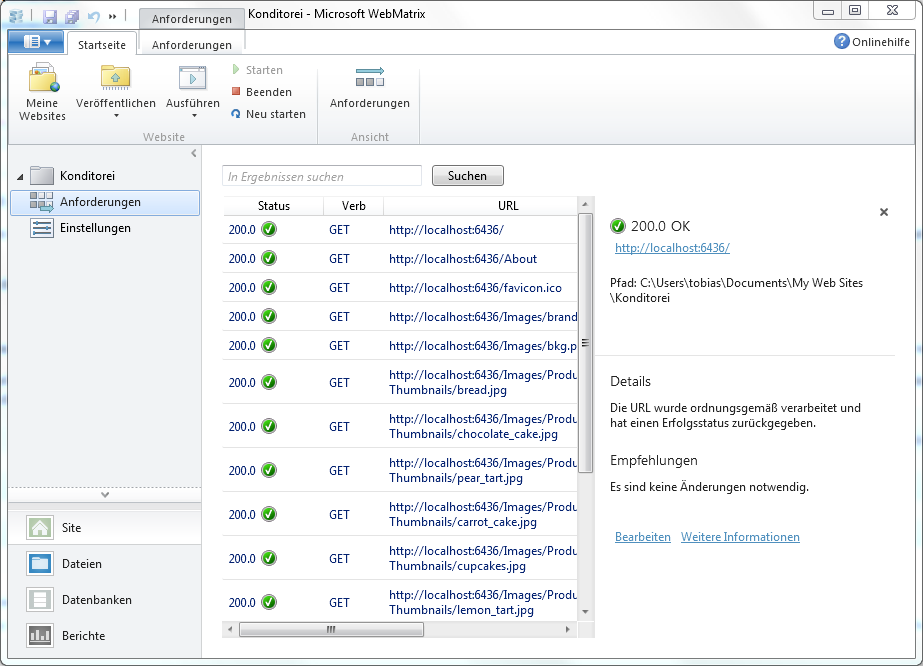This screenshot has width=923, height=666.
Task: Select the Images/bkg request URL
Action: pyautogui.click(x=483, y=346)
